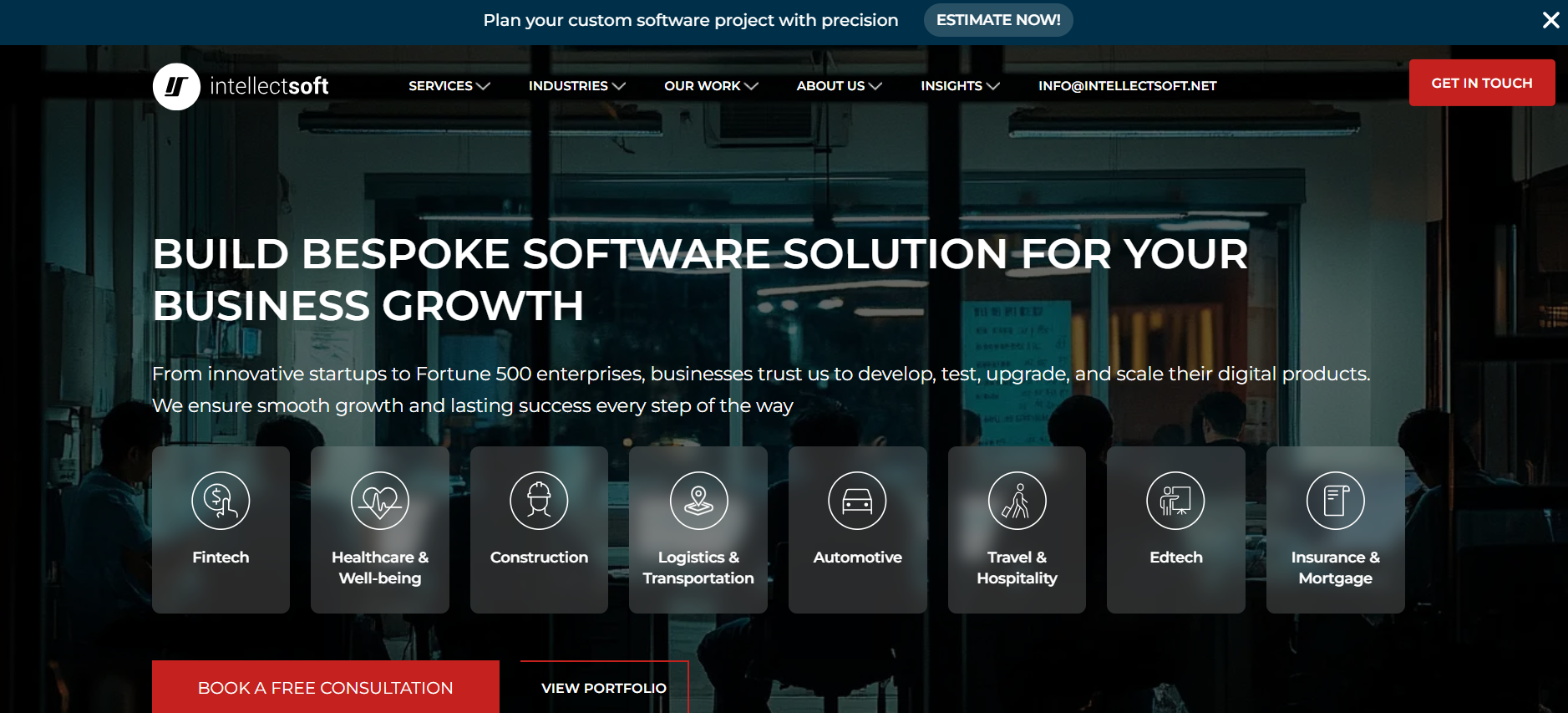
Task: Open the View Portfolio link
Action: point(604,687)
